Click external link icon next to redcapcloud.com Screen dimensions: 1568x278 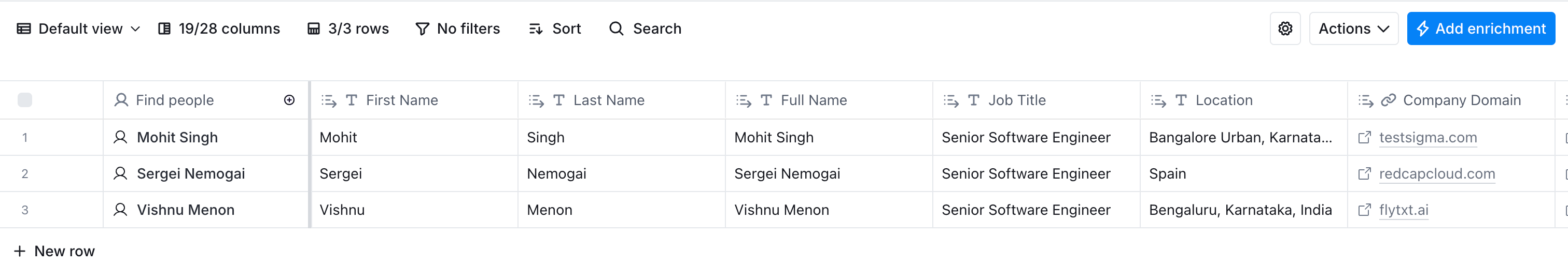click(x=1365, y=174)
